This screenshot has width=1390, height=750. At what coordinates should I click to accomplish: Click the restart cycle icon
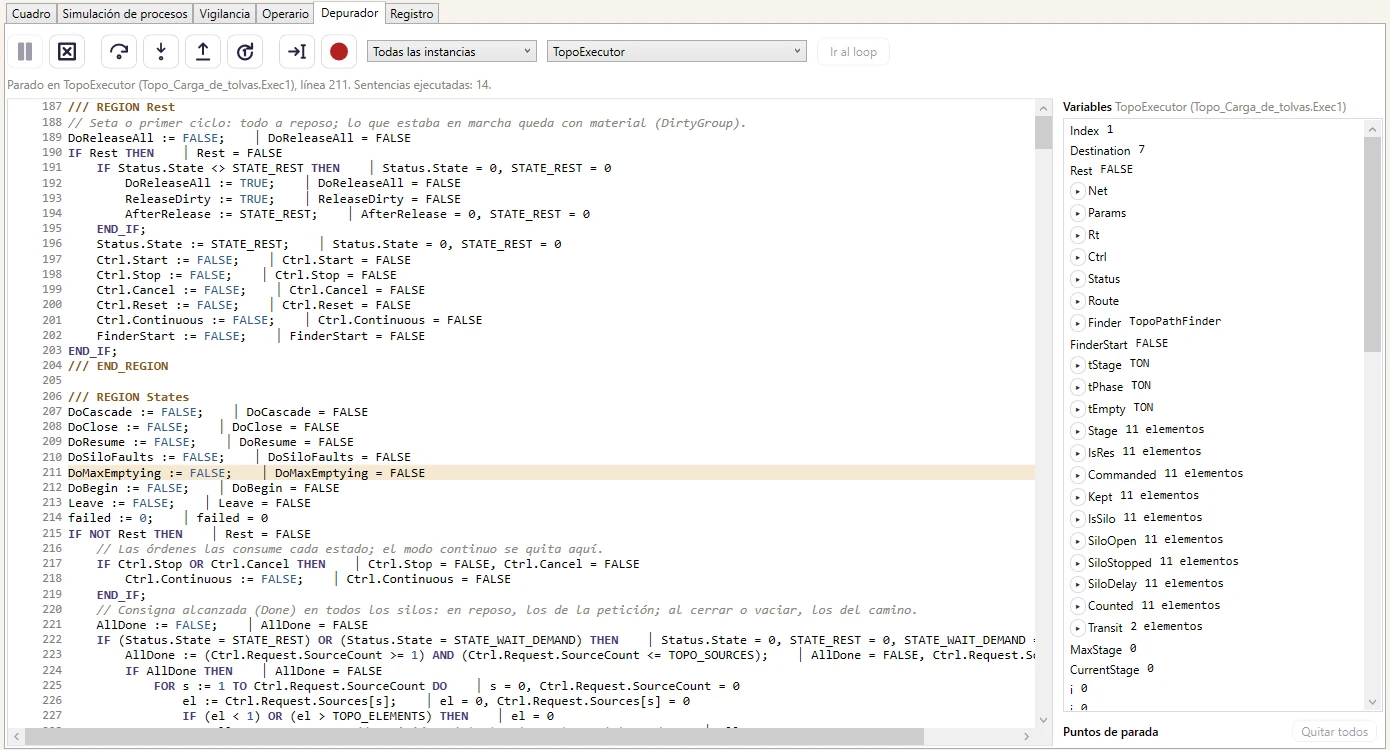point(245,52)
